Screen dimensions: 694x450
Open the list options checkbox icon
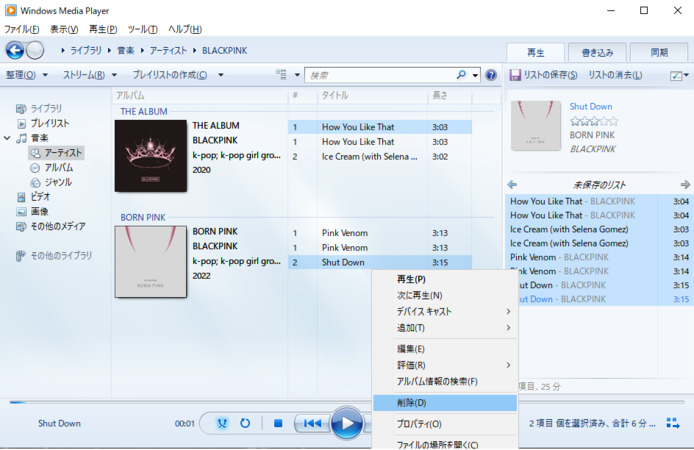click(676, 76)
